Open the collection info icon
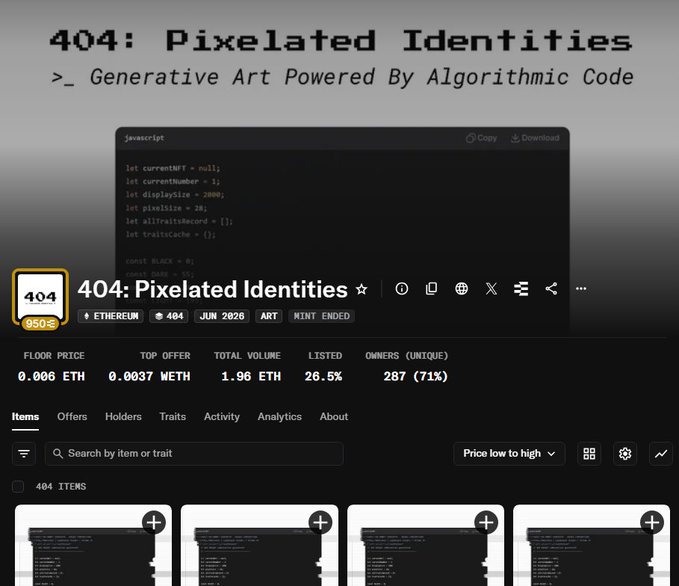Image resolution: width=679 pixels, height=586 pixels. click(401, 288)
